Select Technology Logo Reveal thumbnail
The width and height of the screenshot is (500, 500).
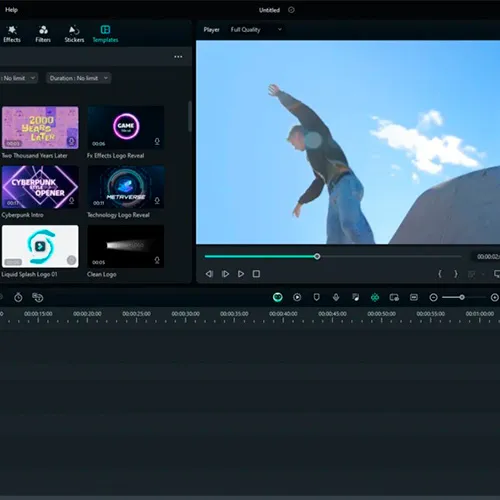click(126, 187)
